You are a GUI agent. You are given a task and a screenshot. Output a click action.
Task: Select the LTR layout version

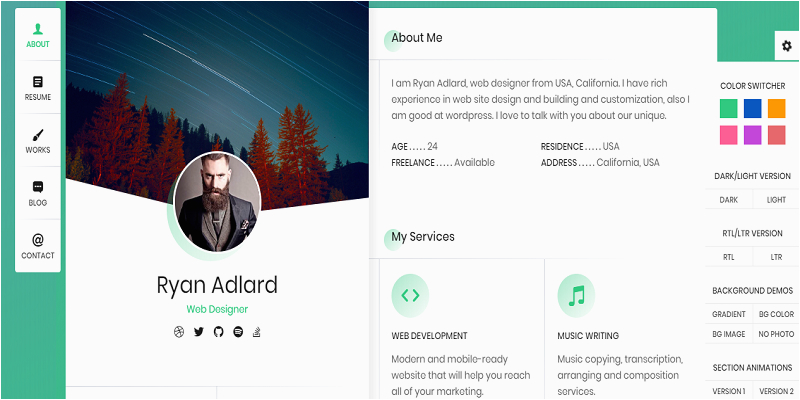point(776,257)
